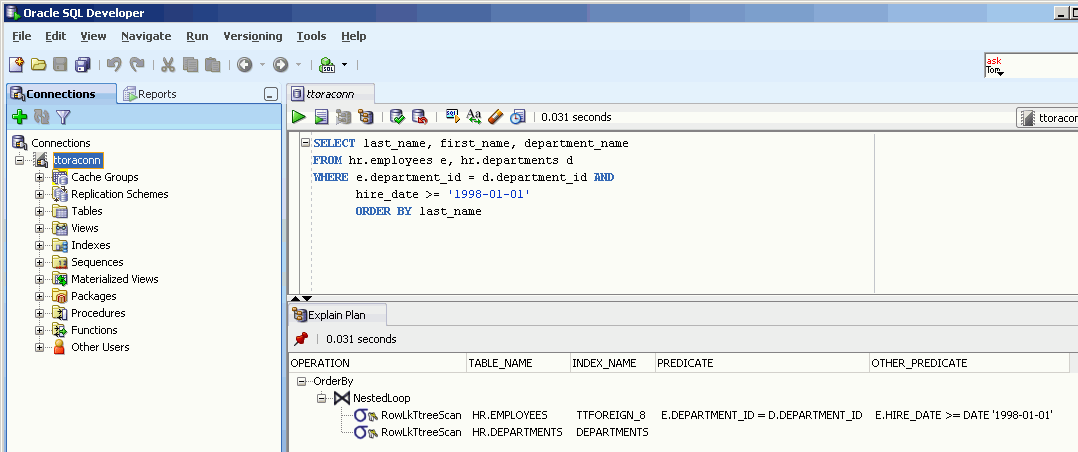The height and width of the screenshot is (452, 1078).
Task: Select the Explain Plan tab
Action: click(x=337, y=315)
